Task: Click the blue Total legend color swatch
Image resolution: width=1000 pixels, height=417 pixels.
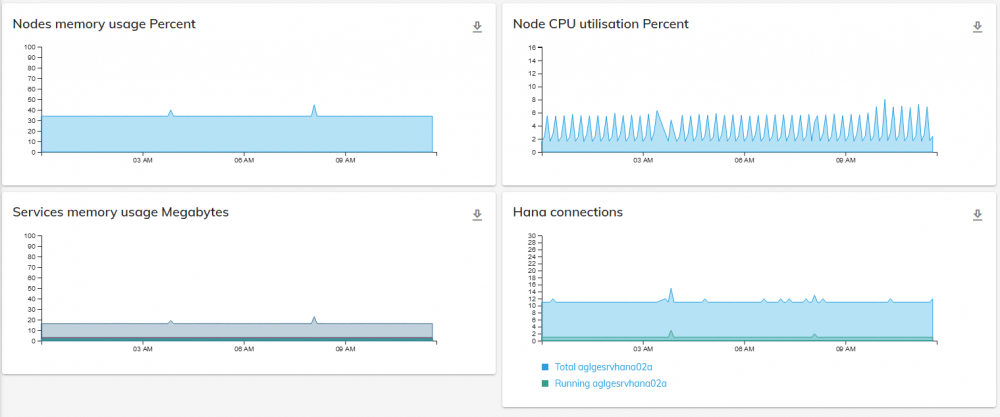Action: tap(545, 368)
